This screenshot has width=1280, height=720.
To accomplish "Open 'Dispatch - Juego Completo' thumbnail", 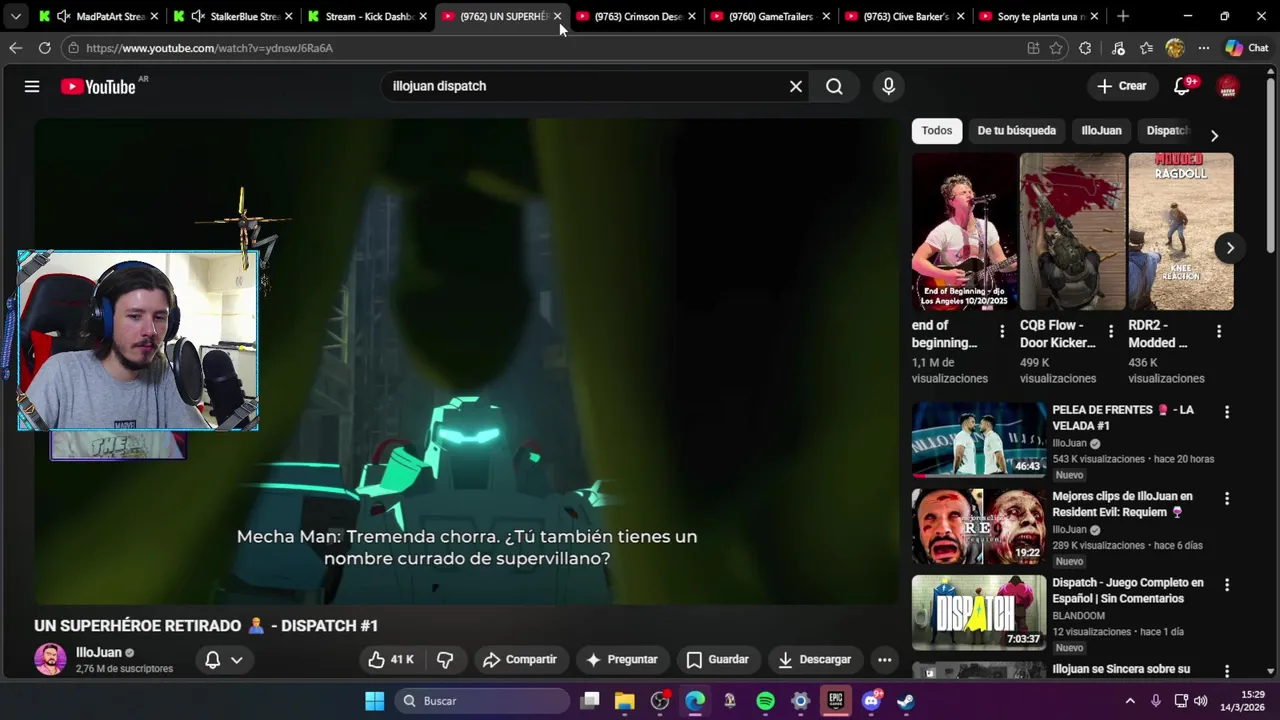I will [x=979, y=613].
